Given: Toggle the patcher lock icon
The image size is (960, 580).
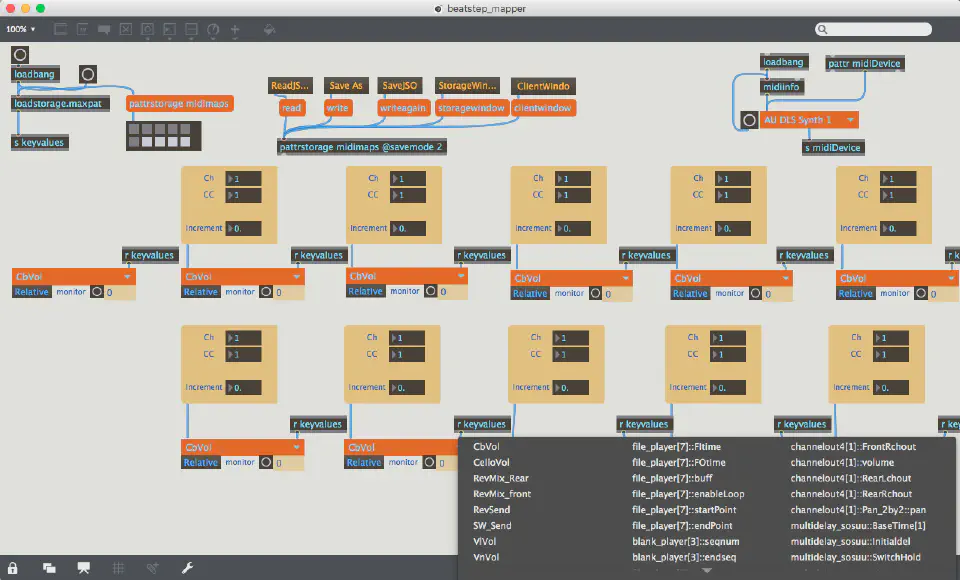Looking at the screenshot, I should 13,568.
